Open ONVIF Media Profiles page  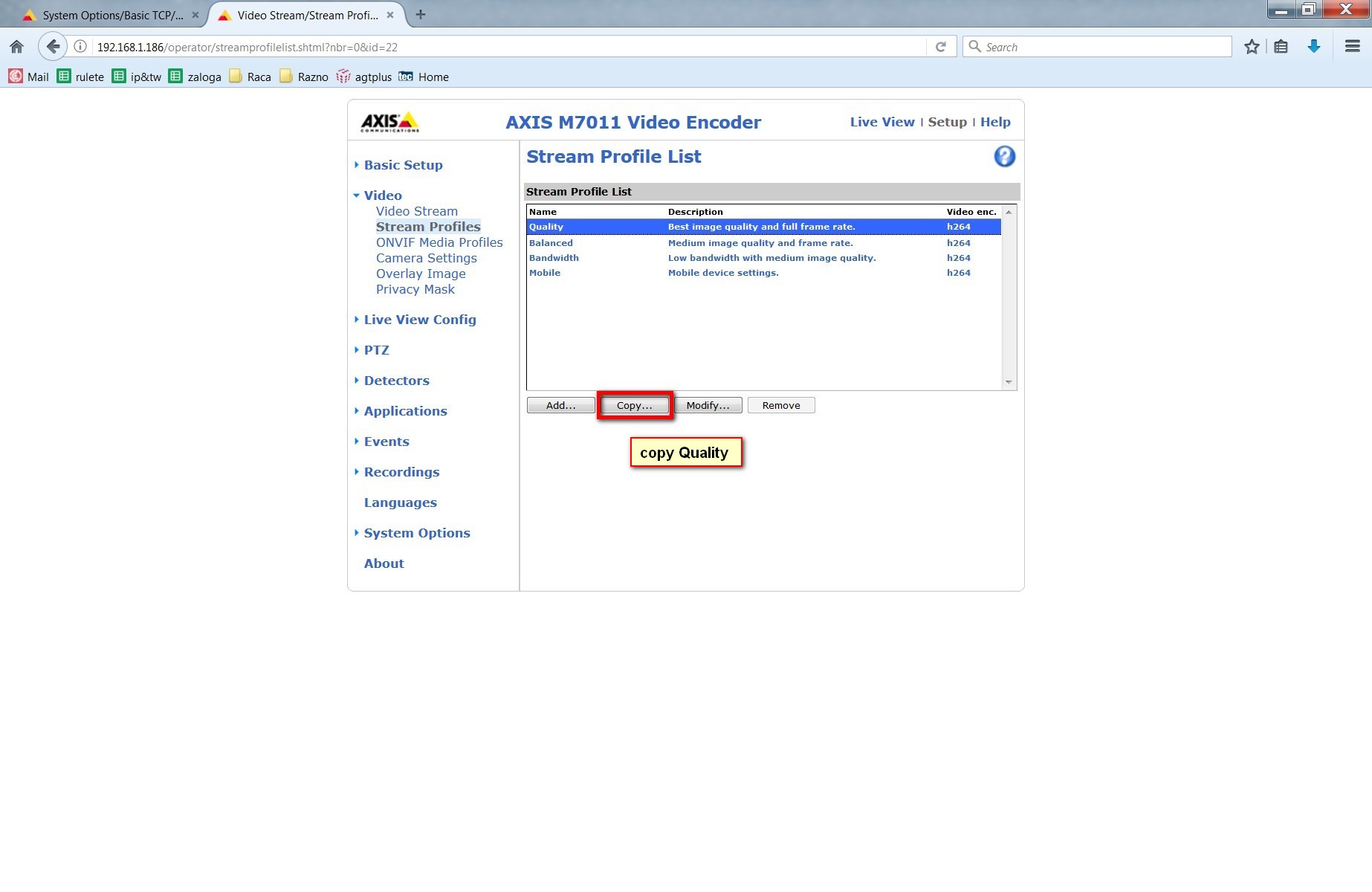439,242
